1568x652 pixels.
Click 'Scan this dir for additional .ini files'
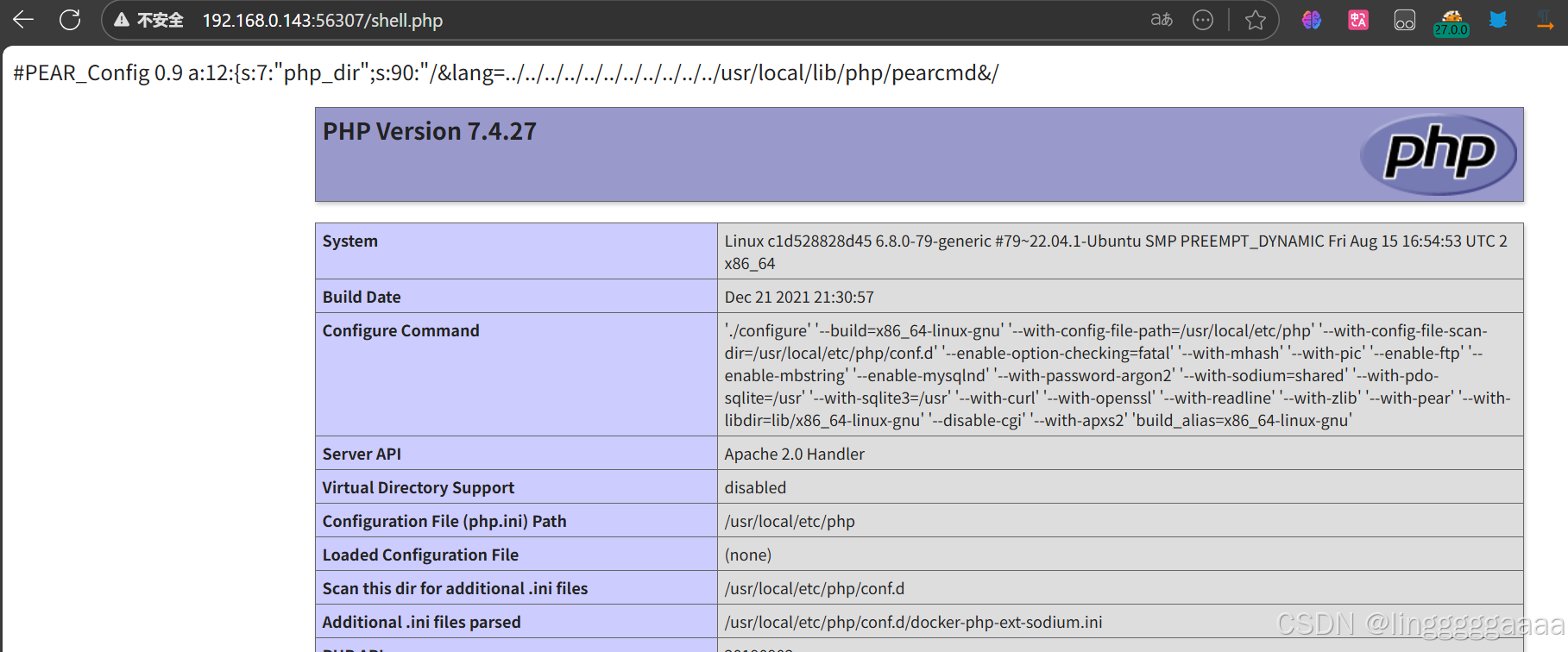point(456,588)
